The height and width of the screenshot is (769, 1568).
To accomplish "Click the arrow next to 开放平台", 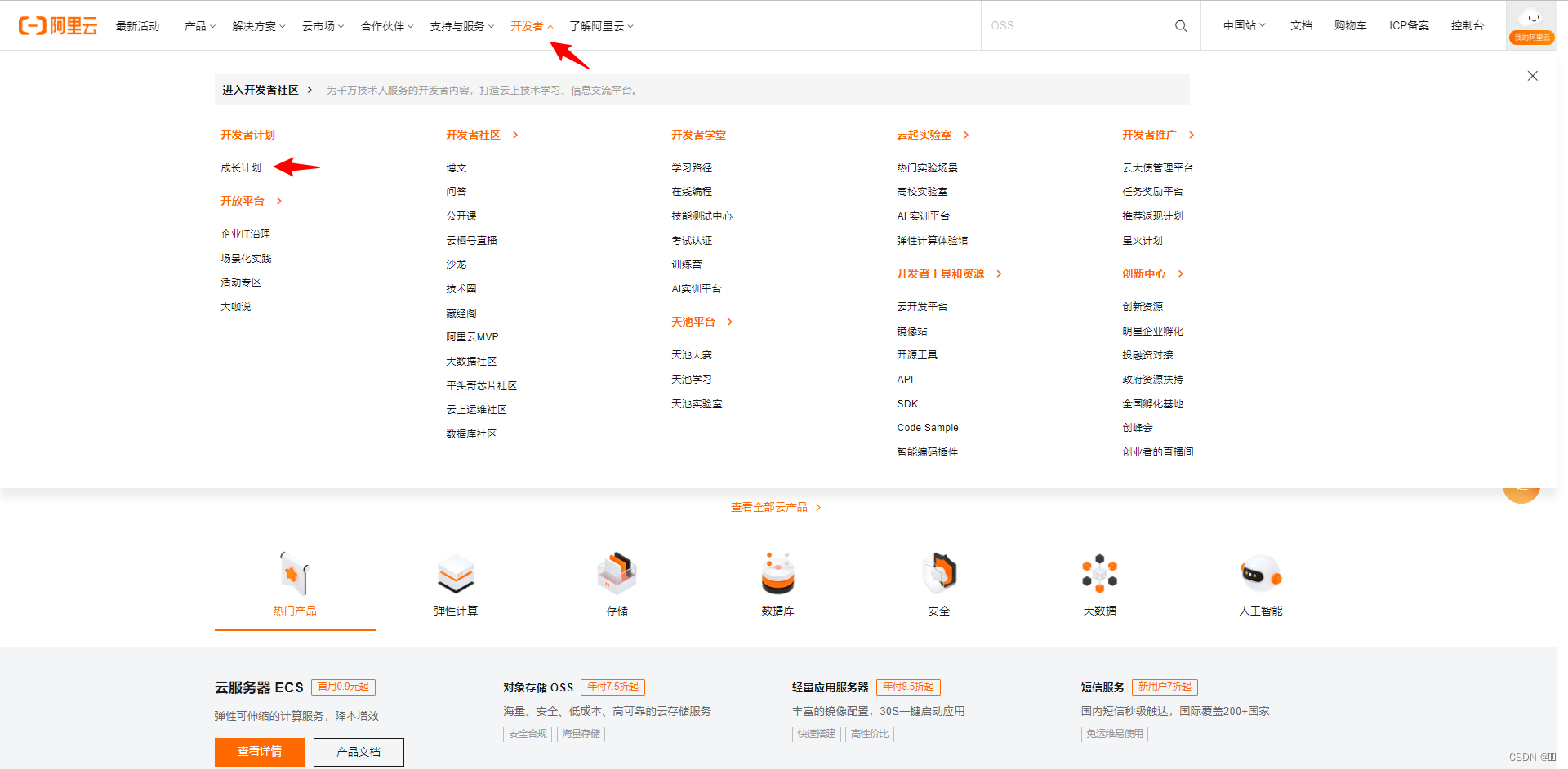I will pyautogui.click(x=279, y=201).
